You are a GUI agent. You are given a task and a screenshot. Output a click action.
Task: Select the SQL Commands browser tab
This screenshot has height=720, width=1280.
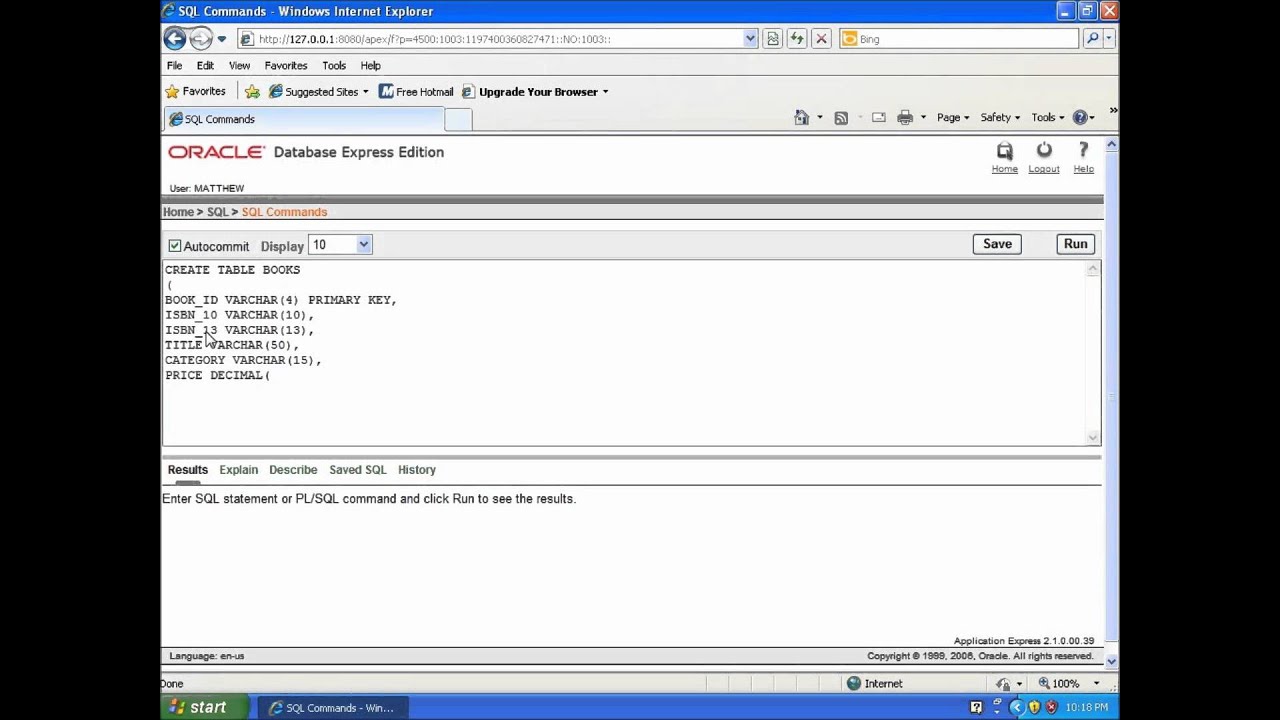pyautogui.click(x=303, y=119)
